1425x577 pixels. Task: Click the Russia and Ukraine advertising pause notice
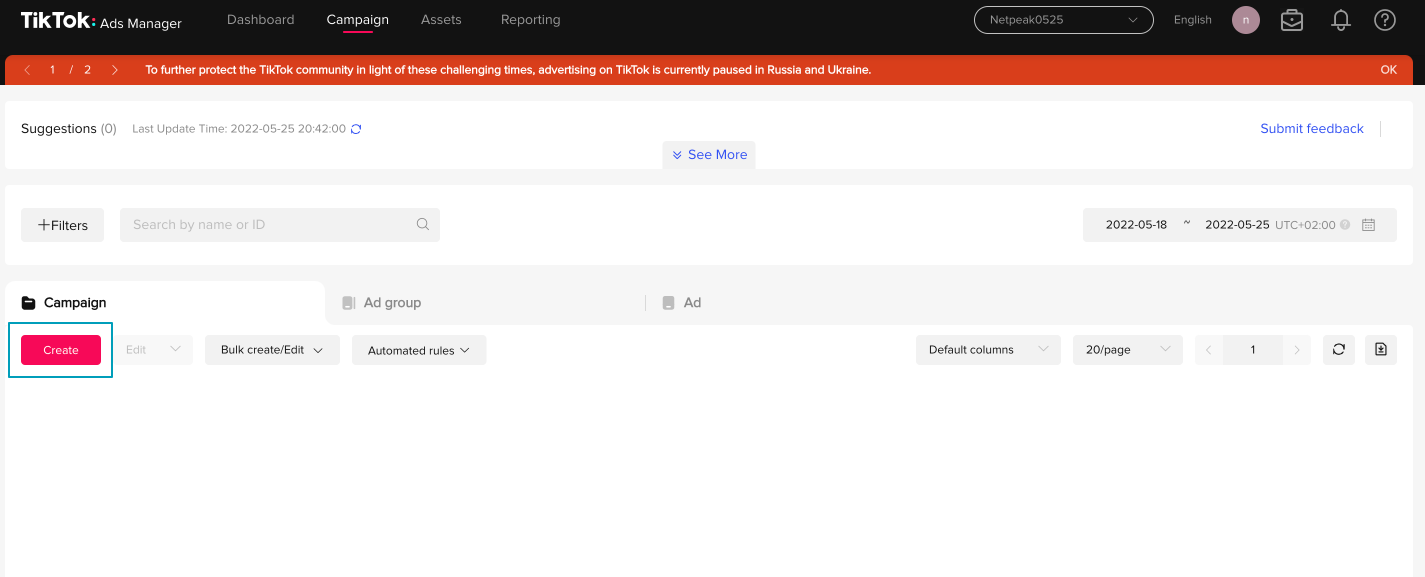(x=508, y=70)
